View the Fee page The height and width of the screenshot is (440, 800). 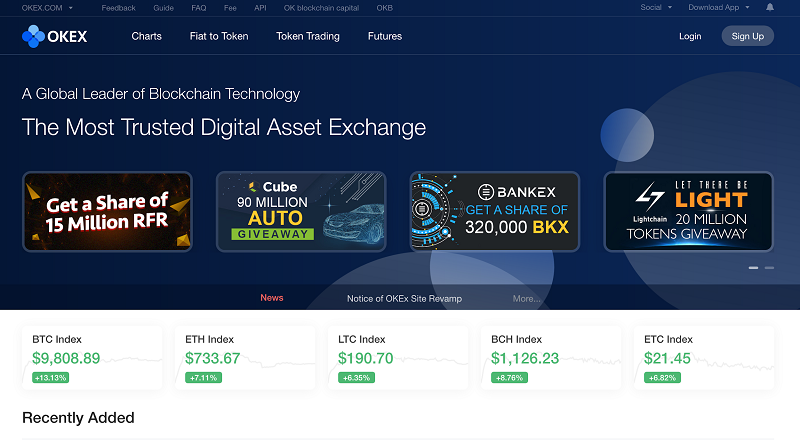[230, 8]
